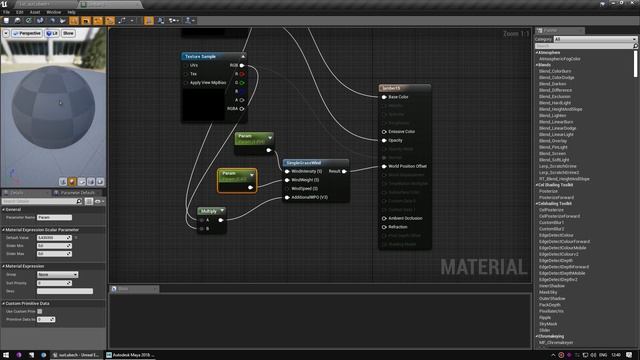Toggle the Live Preview toolbar button

tap(86, 20)
